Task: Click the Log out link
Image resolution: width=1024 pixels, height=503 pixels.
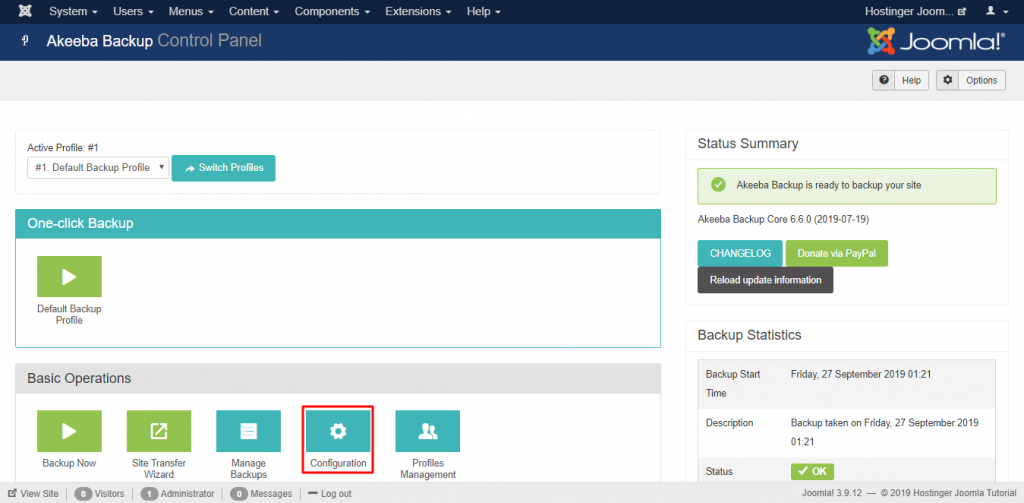Action: (x=329, y=493)
